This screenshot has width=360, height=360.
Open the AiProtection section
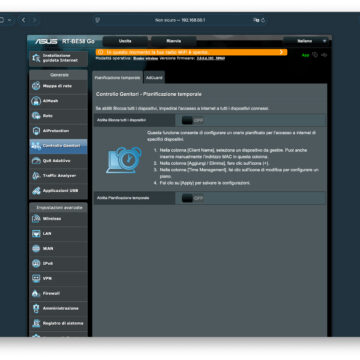click(x=59, y=131)
